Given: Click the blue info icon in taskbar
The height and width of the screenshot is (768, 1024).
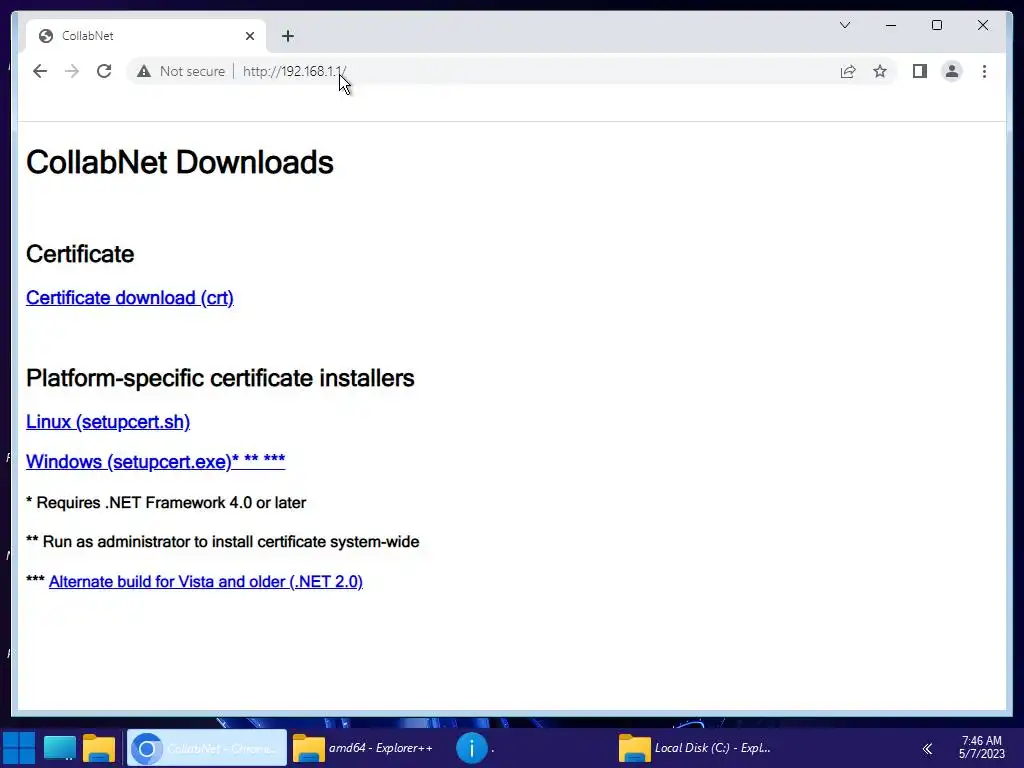Looking at the screenshot, I should 472,748.
